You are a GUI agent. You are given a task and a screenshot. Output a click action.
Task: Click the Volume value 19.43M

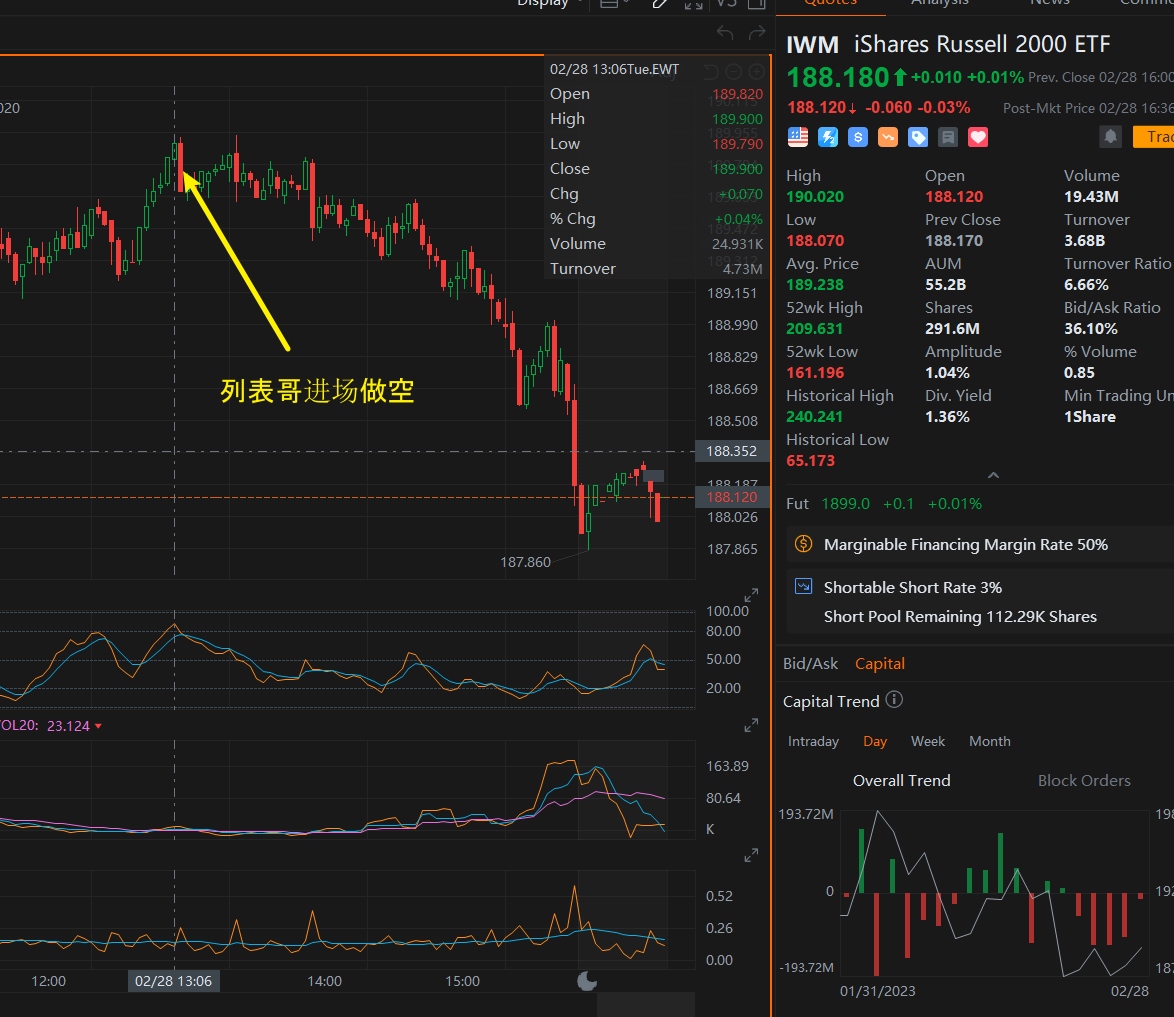pos(1092,196)
